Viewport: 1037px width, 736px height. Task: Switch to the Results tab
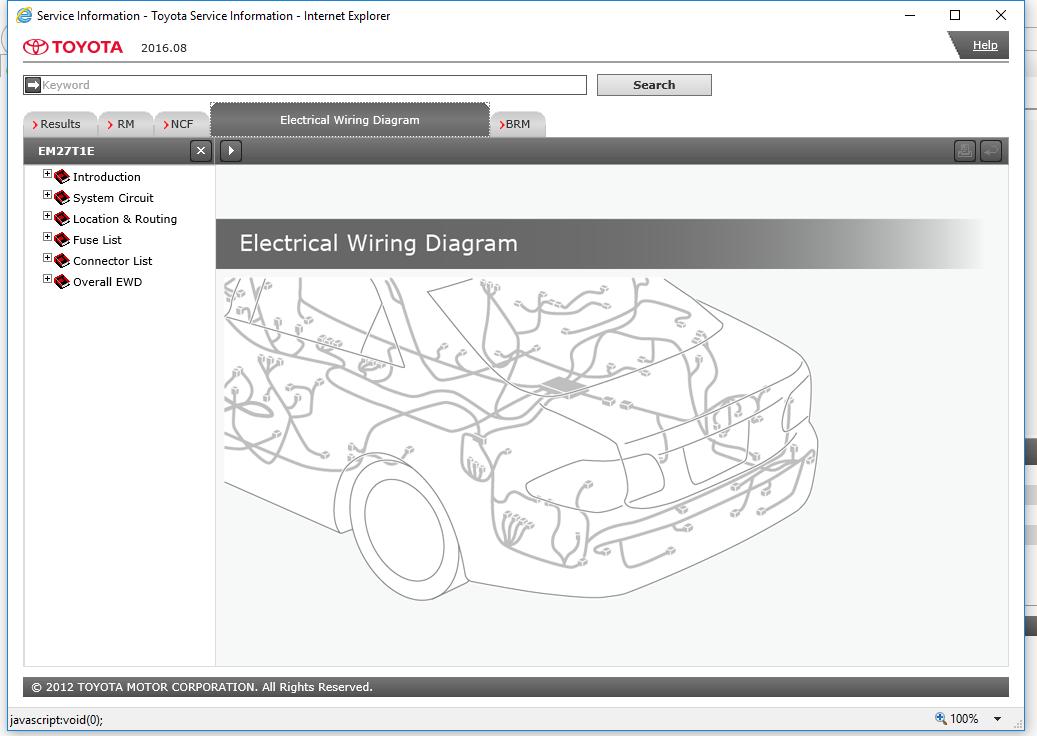click(59, 124)
